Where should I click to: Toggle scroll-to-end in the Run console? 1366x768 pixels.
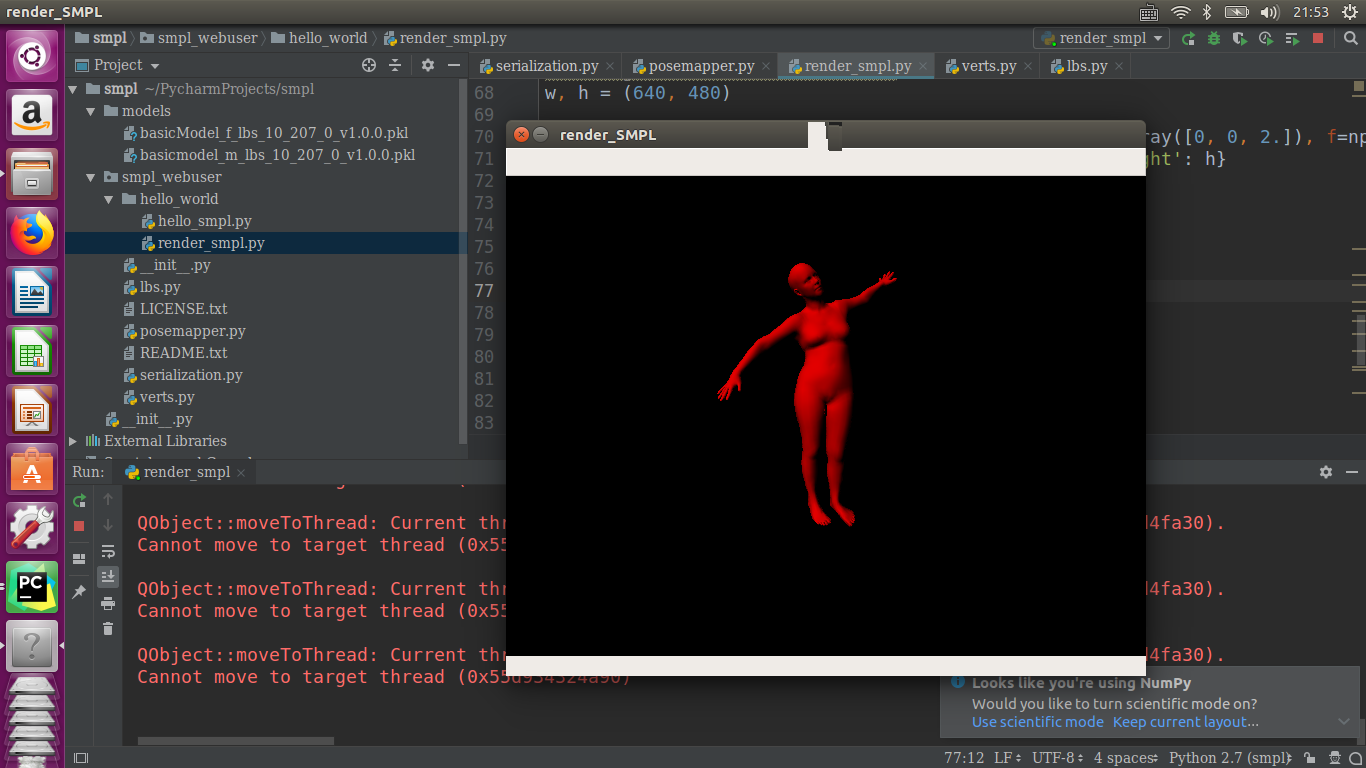coord(108,577)
